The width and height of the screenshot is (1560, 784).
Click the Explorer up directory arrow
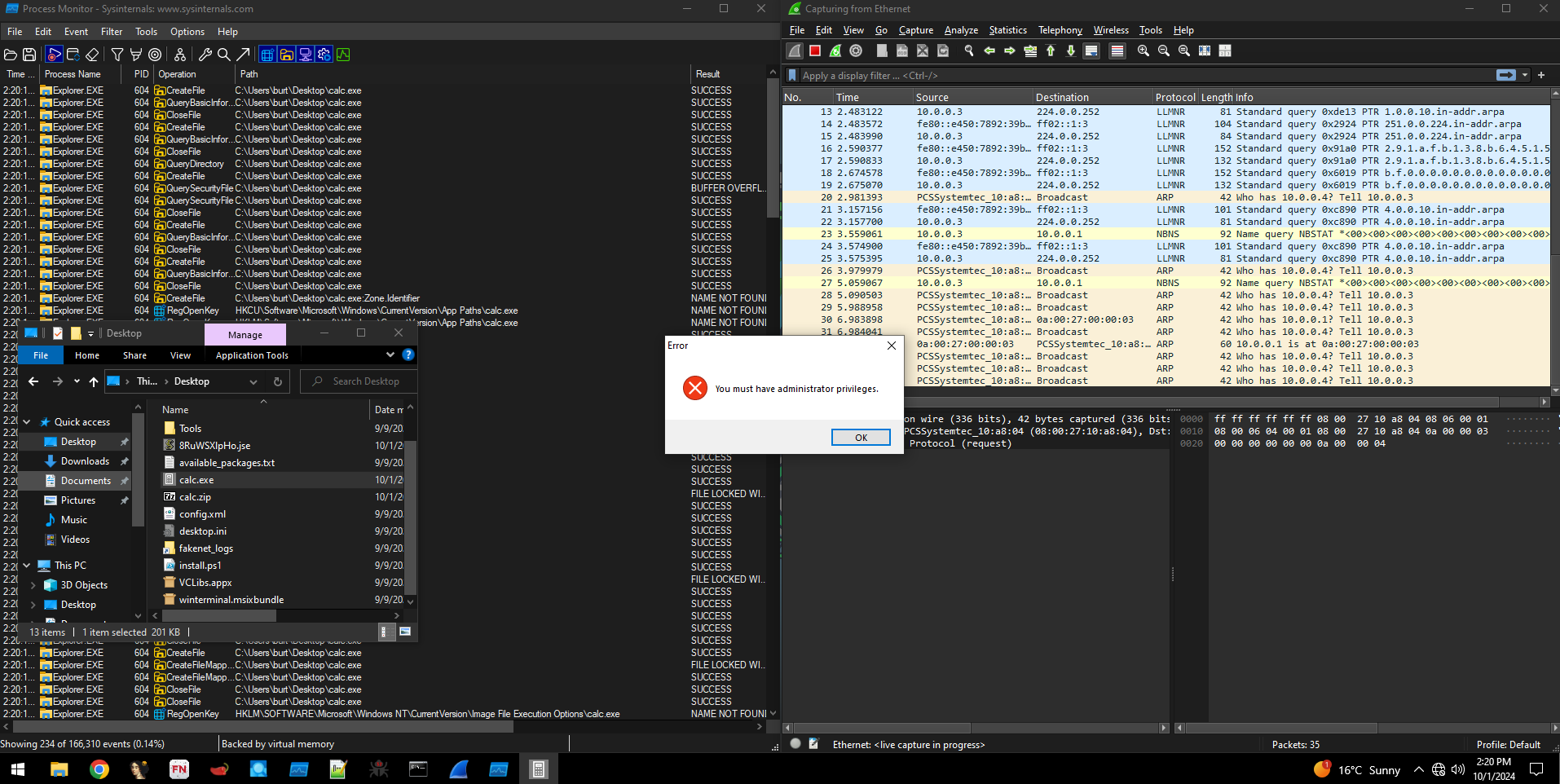pos(94,381)
